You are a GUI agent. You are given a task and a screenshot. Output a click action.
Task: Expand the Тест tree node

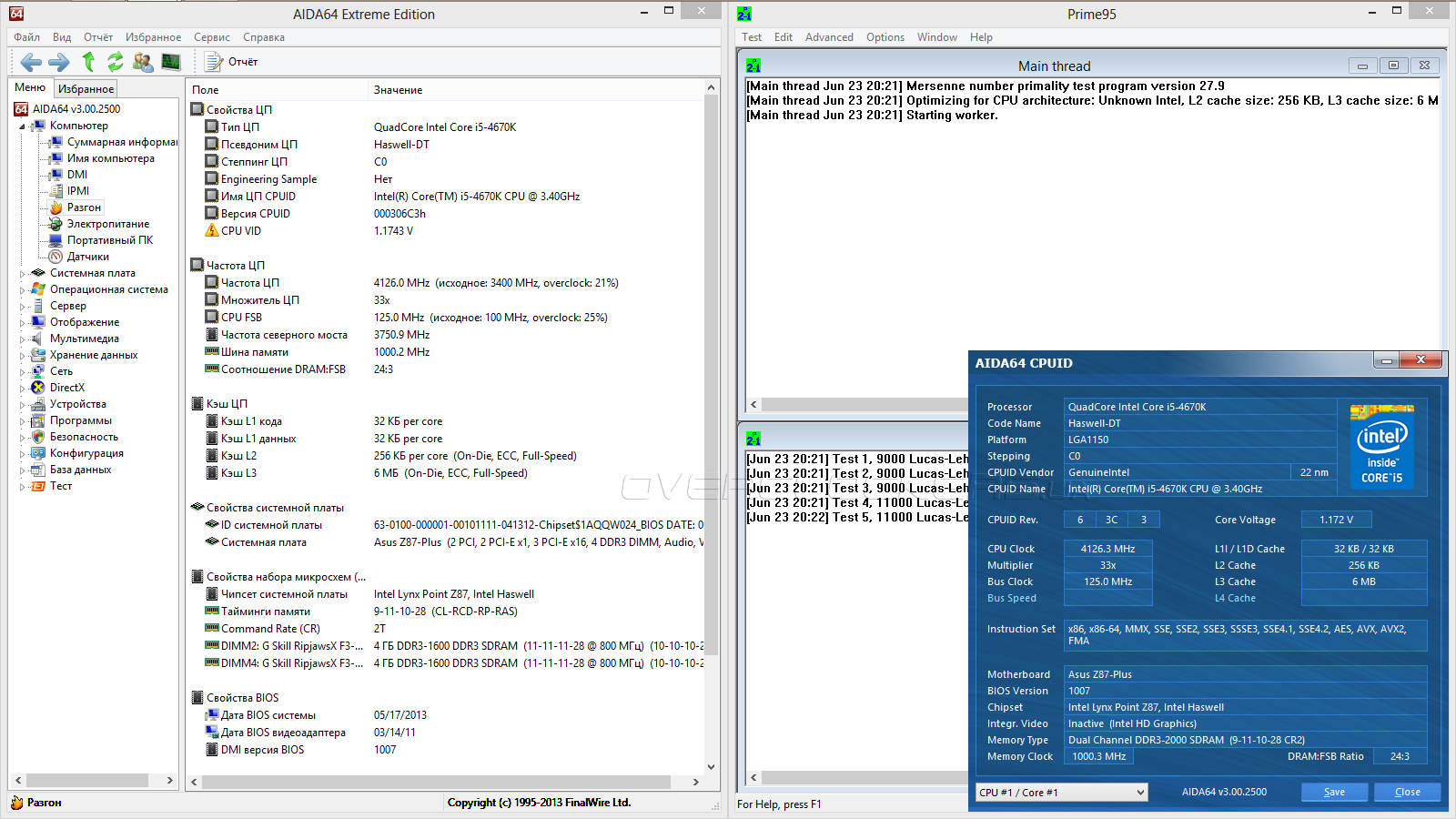tap(22, 487)
